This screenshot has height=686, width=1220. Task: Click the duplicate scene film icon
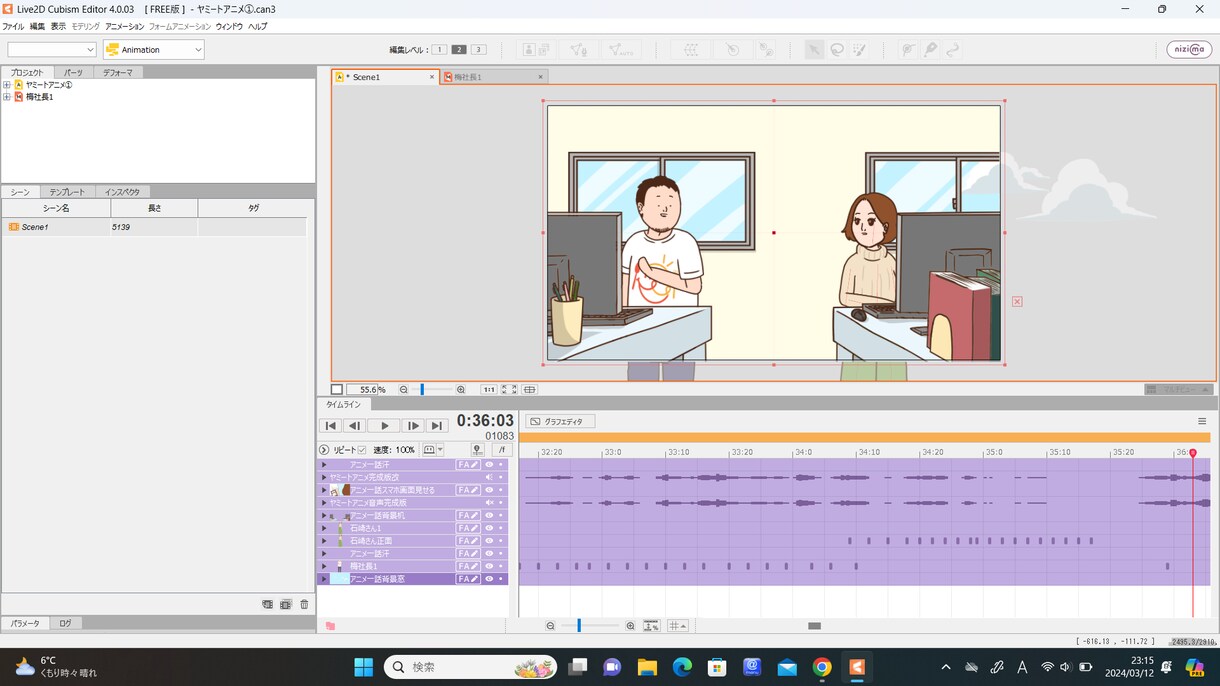point(286,605)
